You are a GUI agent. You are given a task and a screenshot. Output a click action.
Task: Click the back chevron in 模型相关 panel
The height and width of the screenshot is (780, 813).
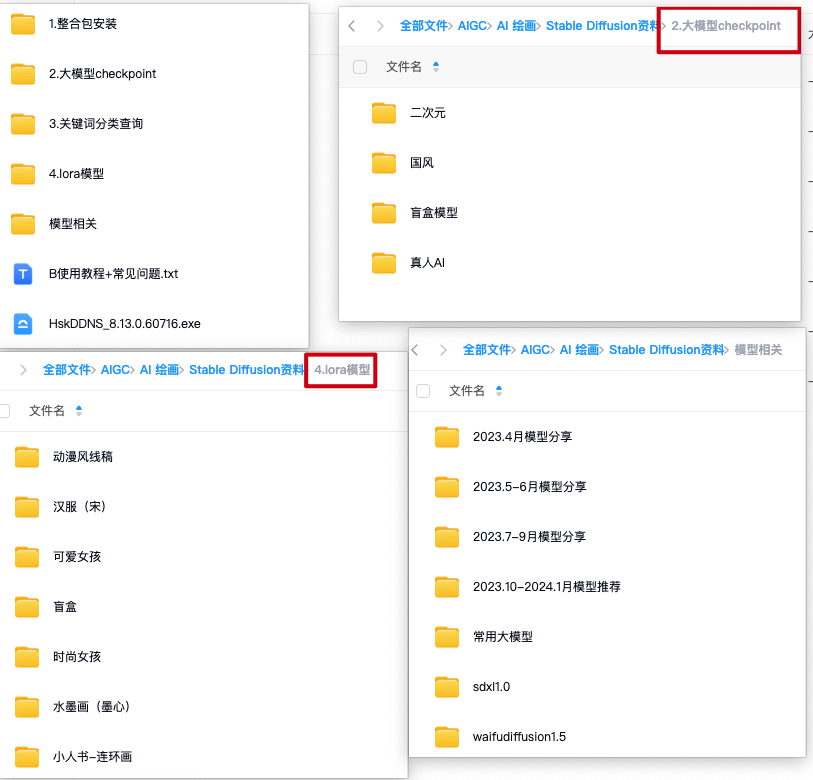coord(414,349)
